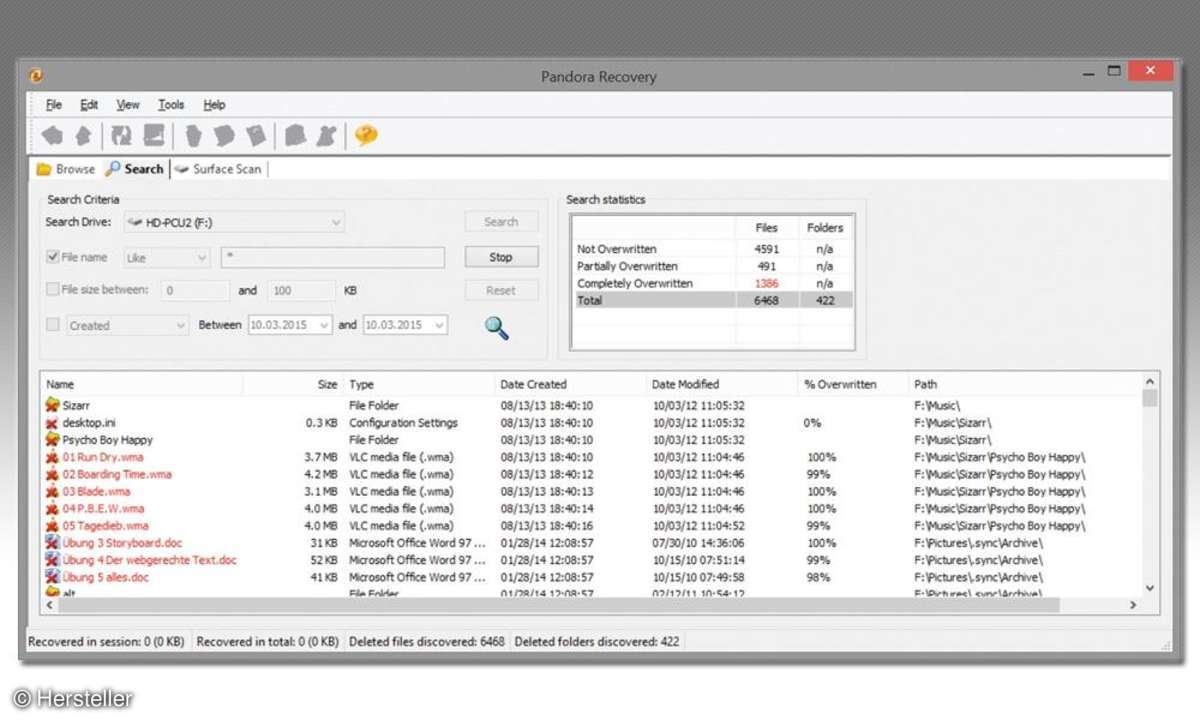
Task: Select the Search tab
Action: coord(135,169)
